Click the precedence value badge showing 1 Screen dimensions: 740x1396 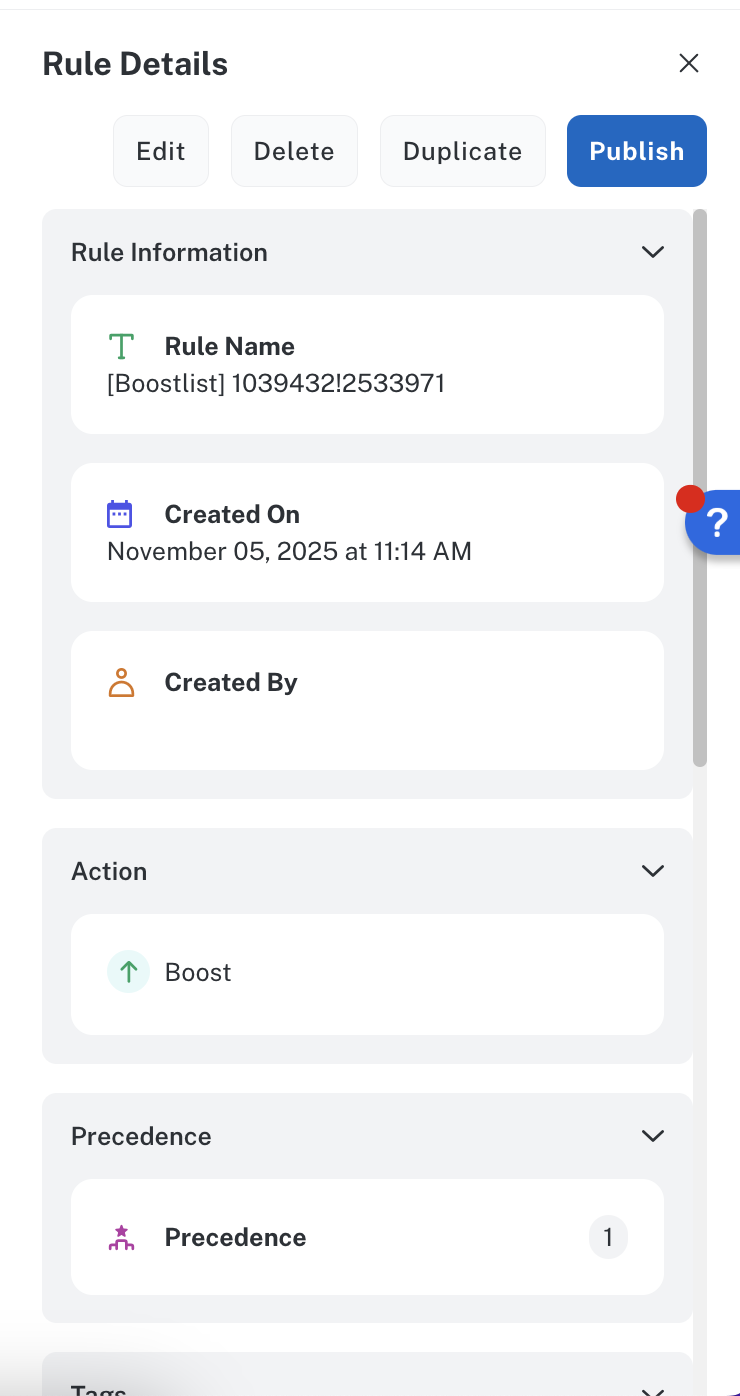coord(608,1237)
